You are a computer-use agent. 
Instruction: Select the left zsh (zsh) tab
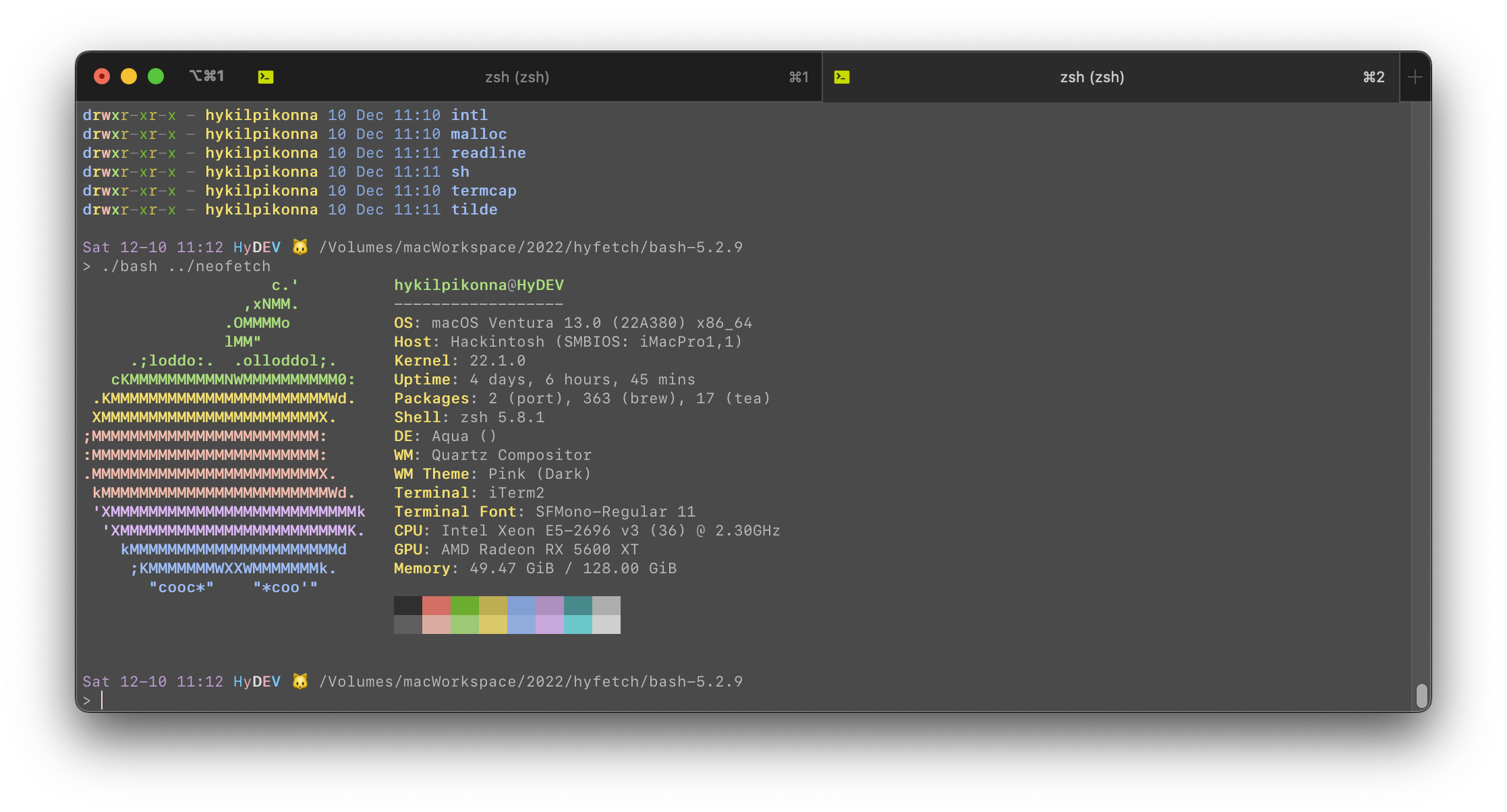[x=517, y=77]
